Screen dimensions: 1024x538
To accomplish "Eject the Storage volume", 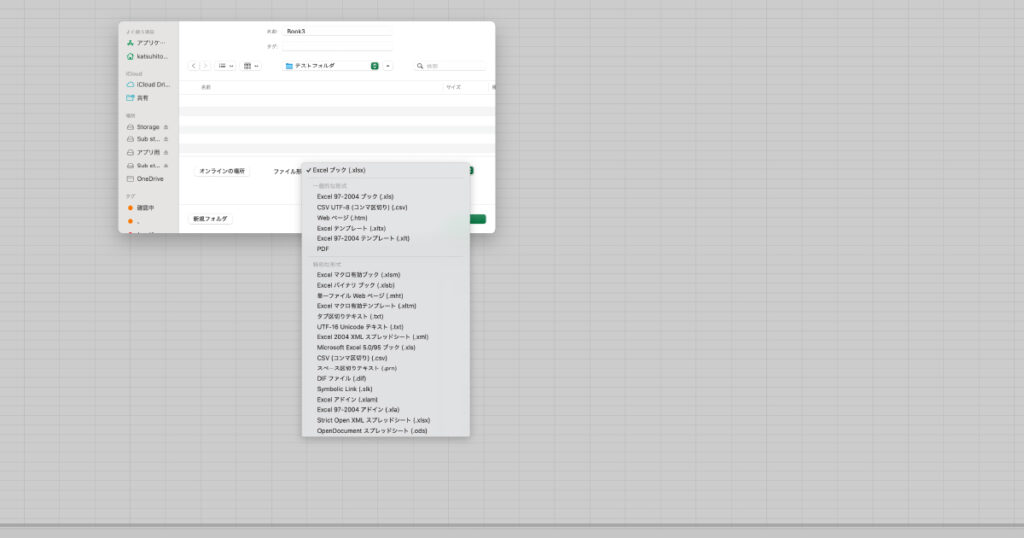I will click(x=166, y=127).
